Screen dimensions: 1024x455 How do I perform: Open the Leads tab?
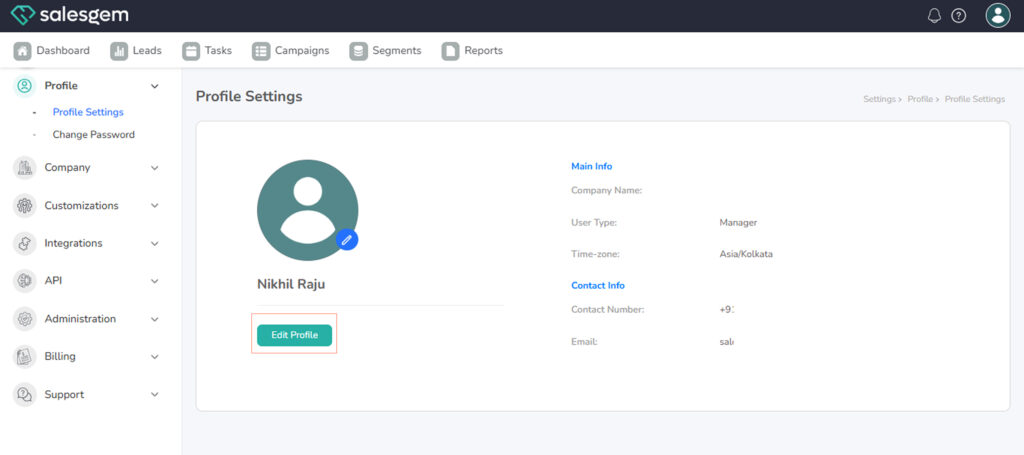pos(136,51)
